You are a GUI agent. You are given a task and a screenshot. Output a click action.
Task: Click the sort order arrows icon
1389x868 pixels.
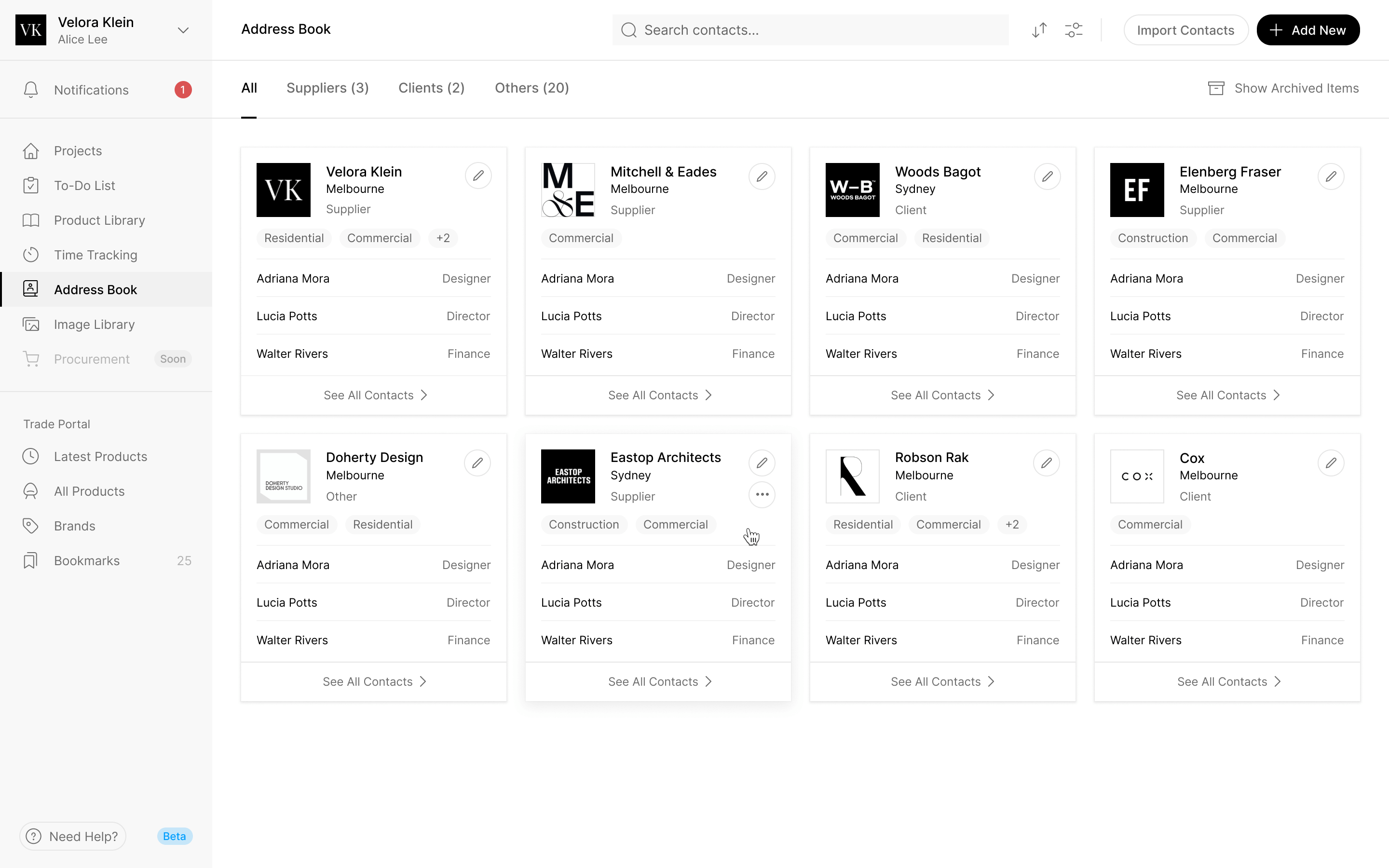tap(1039, 30)
